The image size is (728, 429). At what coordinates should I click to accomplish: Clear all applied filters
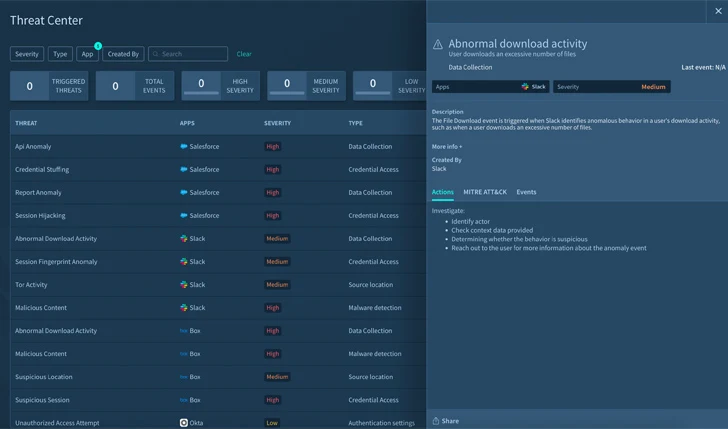tap(244, 54)
